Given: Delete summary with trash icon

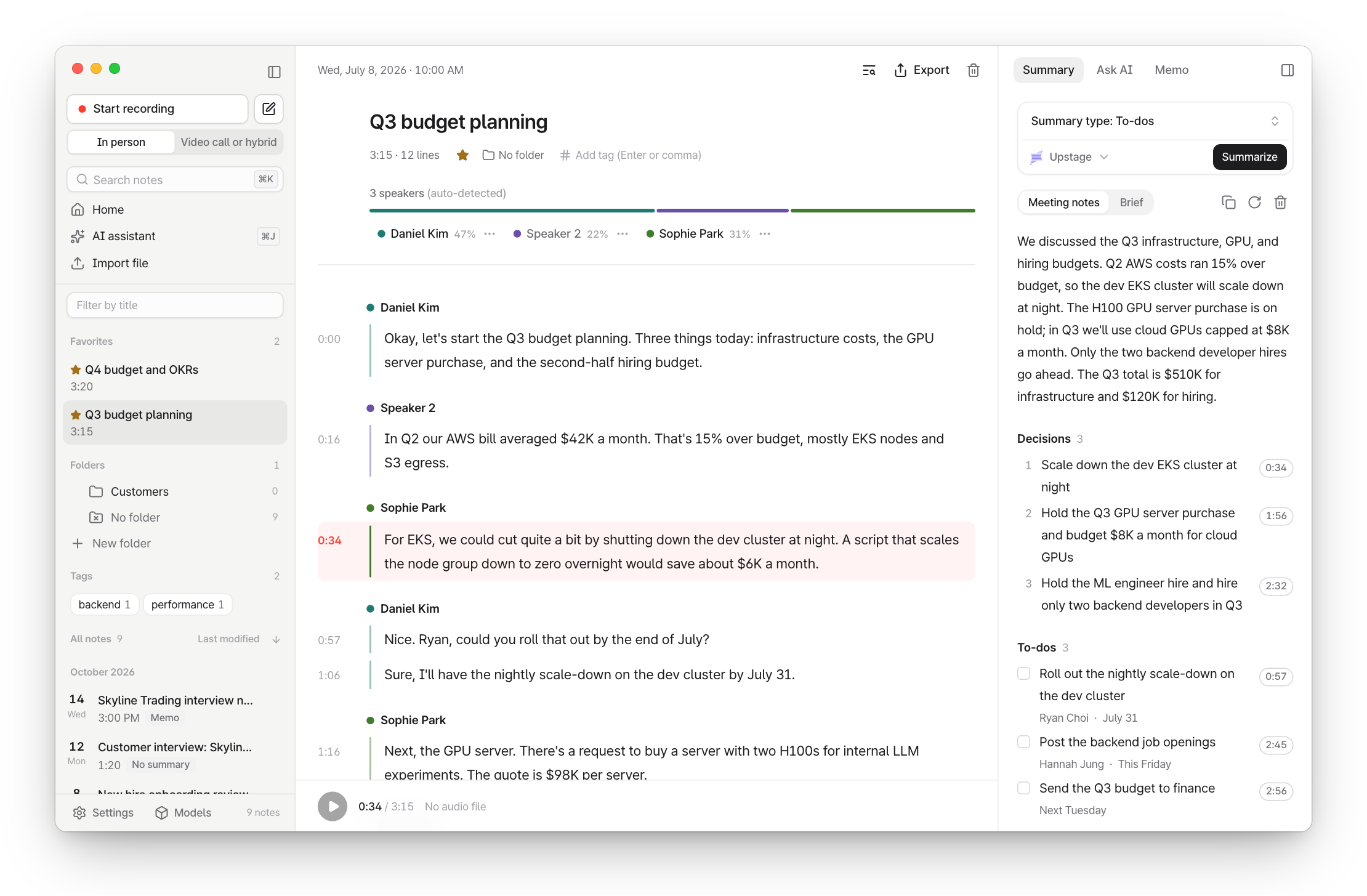Looking at the screenshot, I should 1280,203.
